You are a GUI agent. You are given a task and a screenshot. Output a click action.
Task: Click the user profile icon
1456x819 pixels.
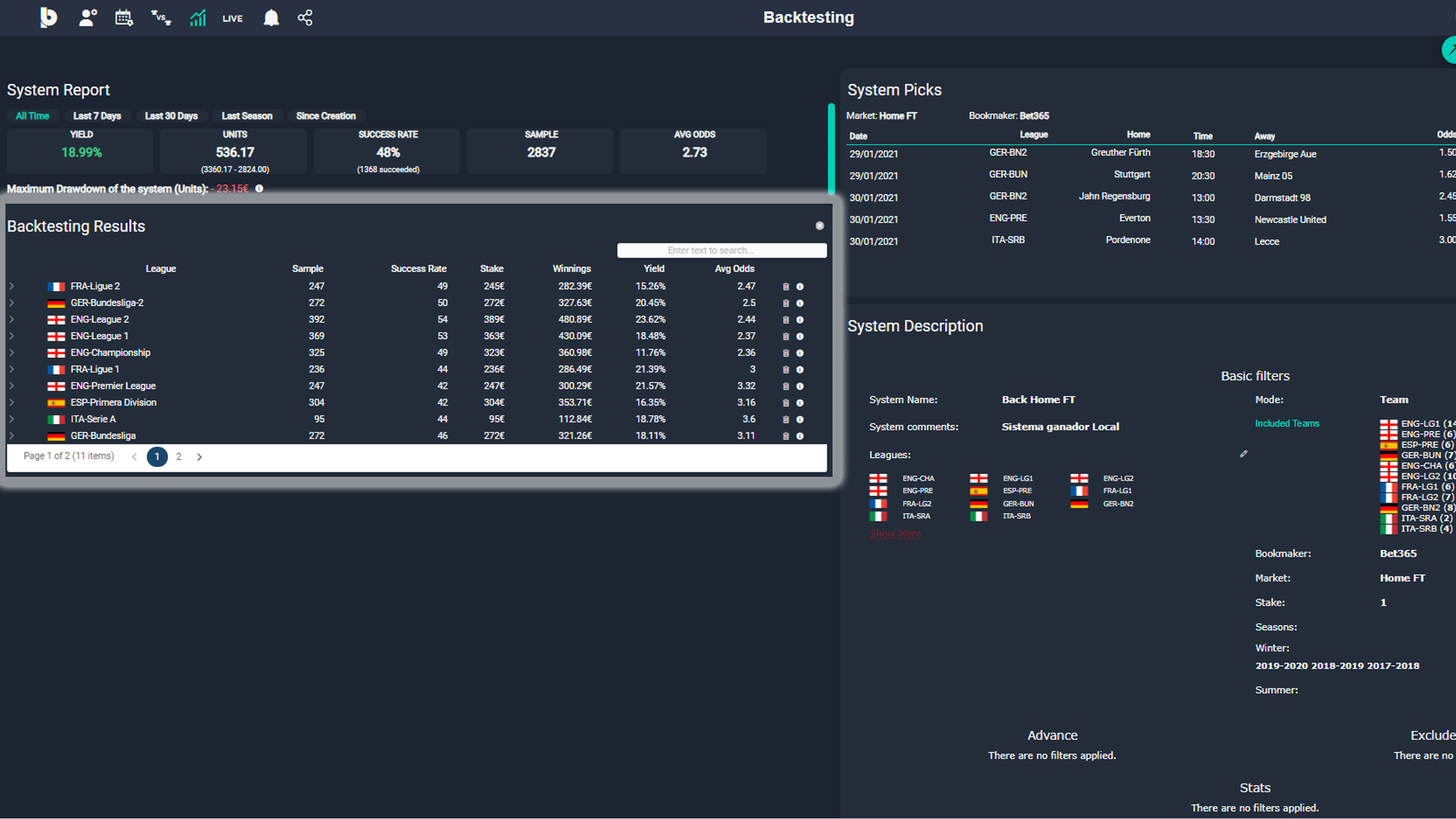pyautogui.click(x=87, y=17)
